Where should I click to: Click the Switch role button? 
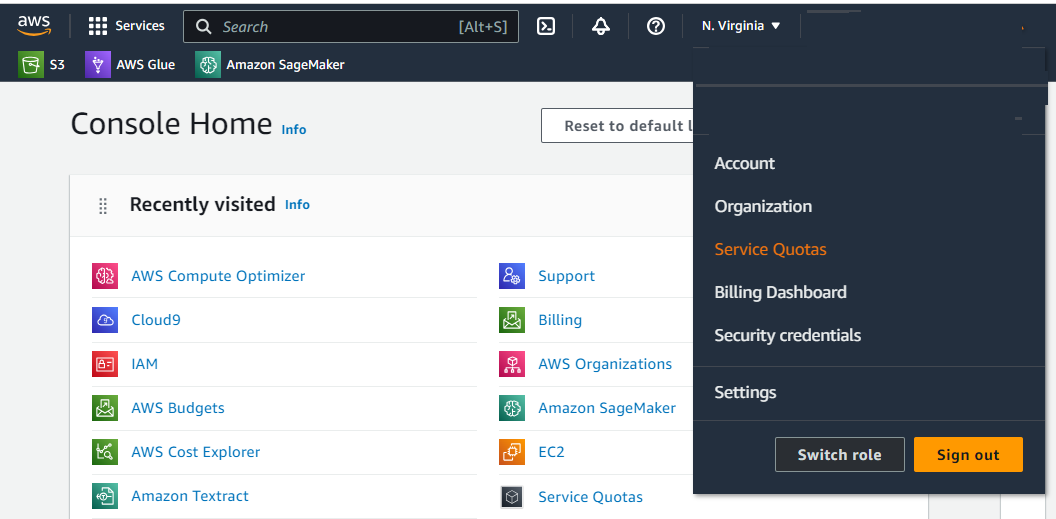point(839,454)
